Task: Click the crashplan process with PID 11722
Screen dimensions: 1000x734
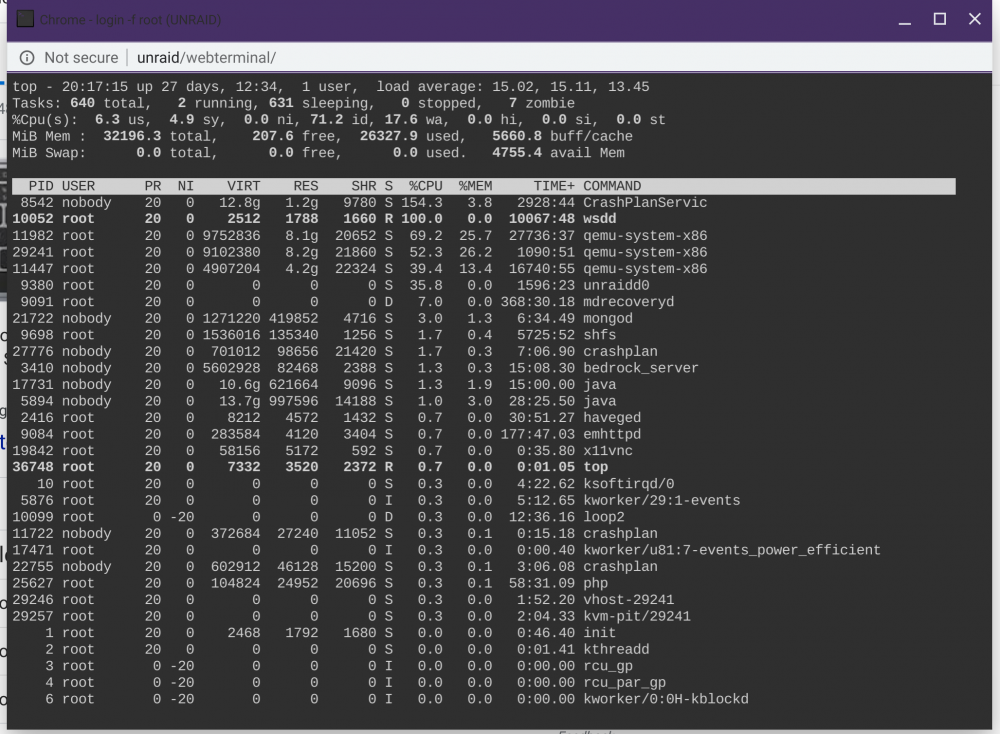Action: (x=620, y=534)
